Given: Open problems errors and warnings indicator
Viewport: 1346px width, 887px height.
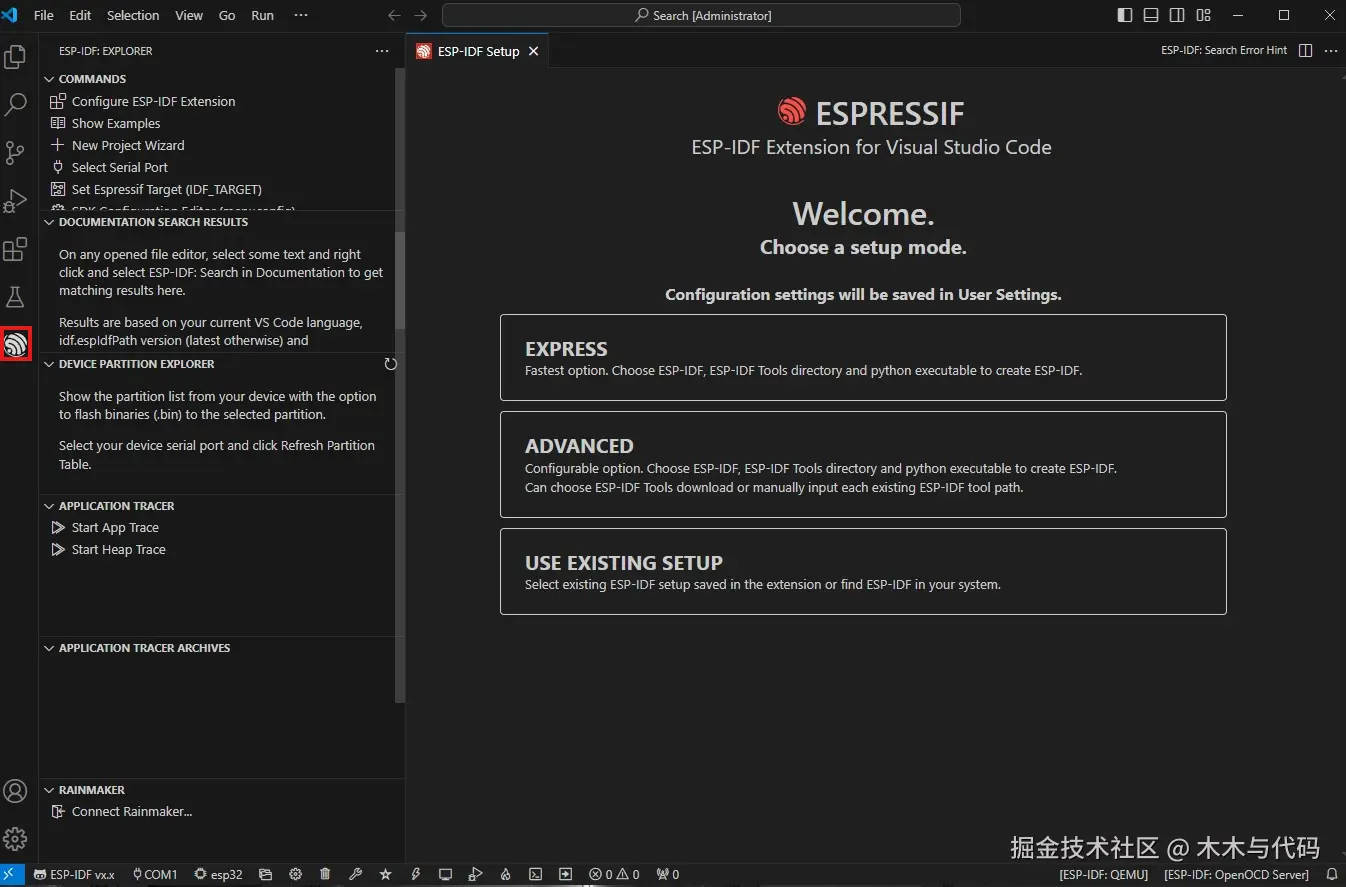Looking at the screenshot, I should coord(614,875).
